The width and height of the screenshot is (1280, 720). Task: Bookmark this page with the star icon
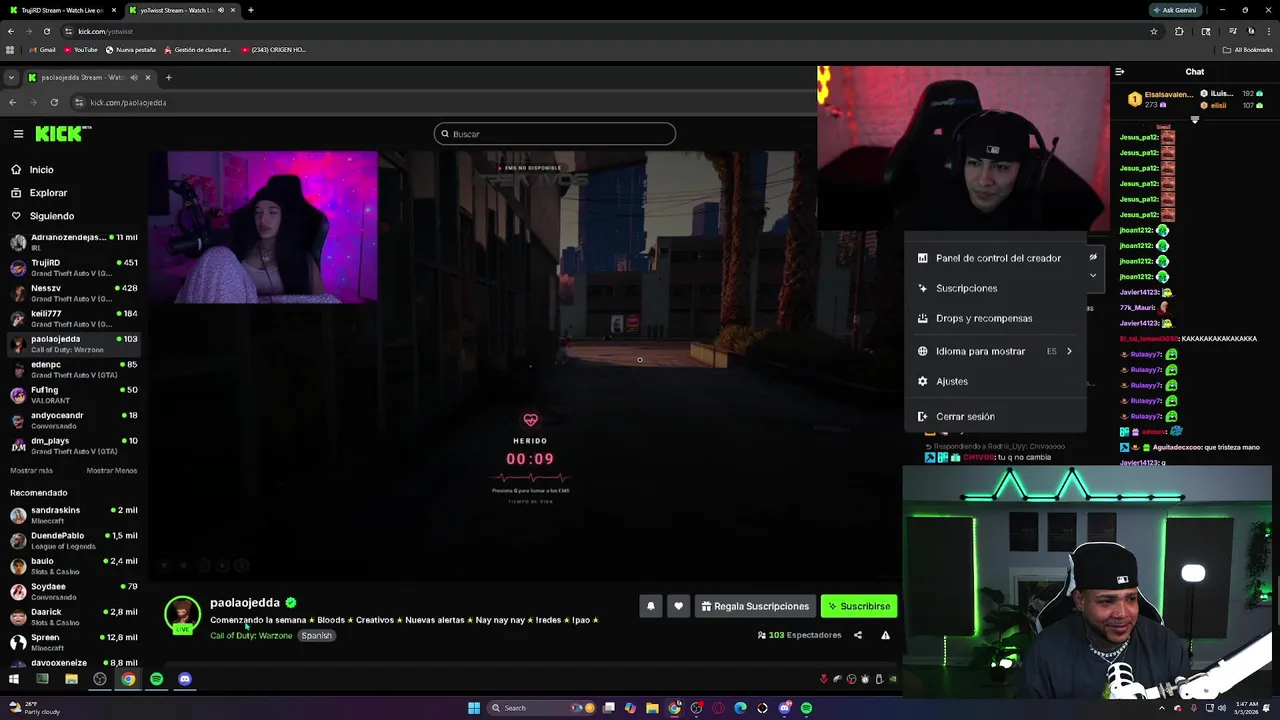click(1153, 31)
